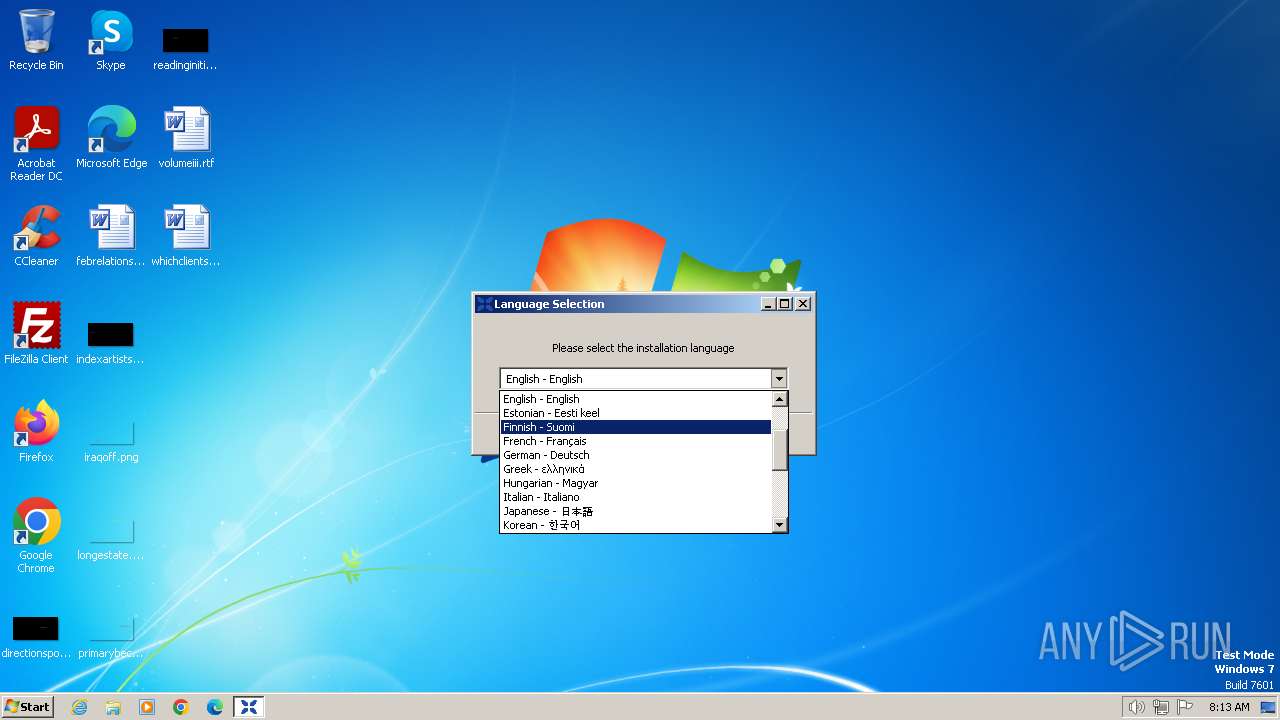Select the indexartists desktop file
This screenshot has height=720, width=1280.
coord(111,343)
